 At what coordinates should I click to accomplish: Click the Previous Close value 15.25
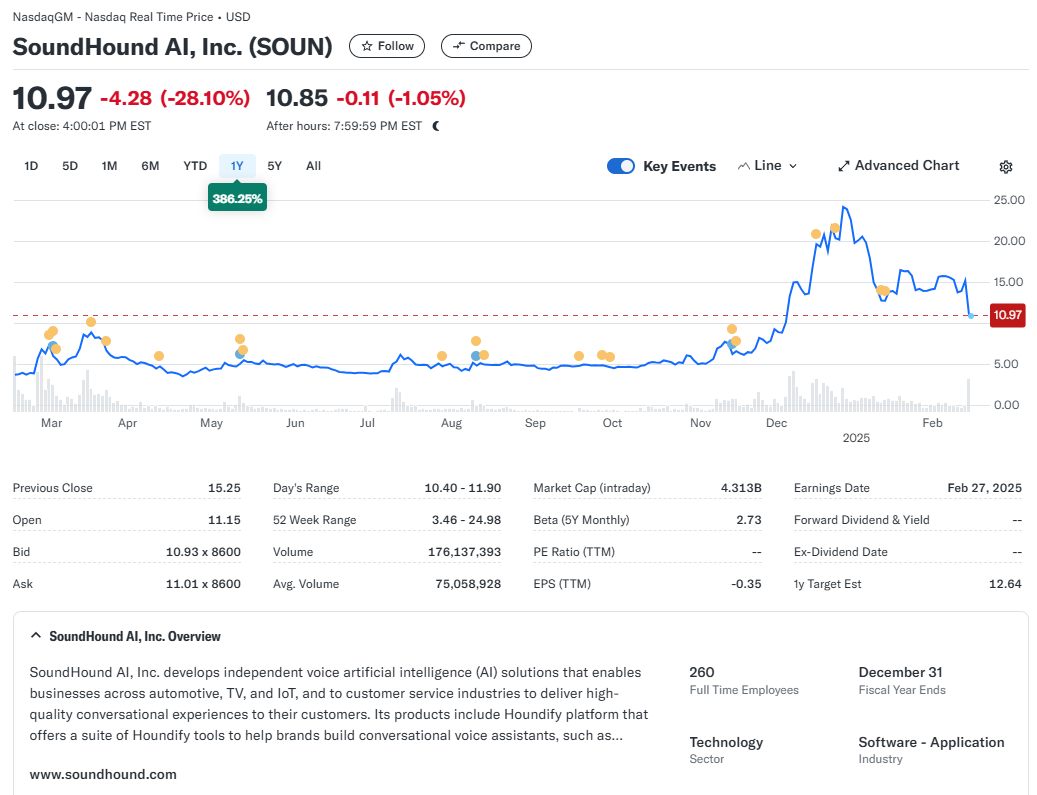(224, 488)
